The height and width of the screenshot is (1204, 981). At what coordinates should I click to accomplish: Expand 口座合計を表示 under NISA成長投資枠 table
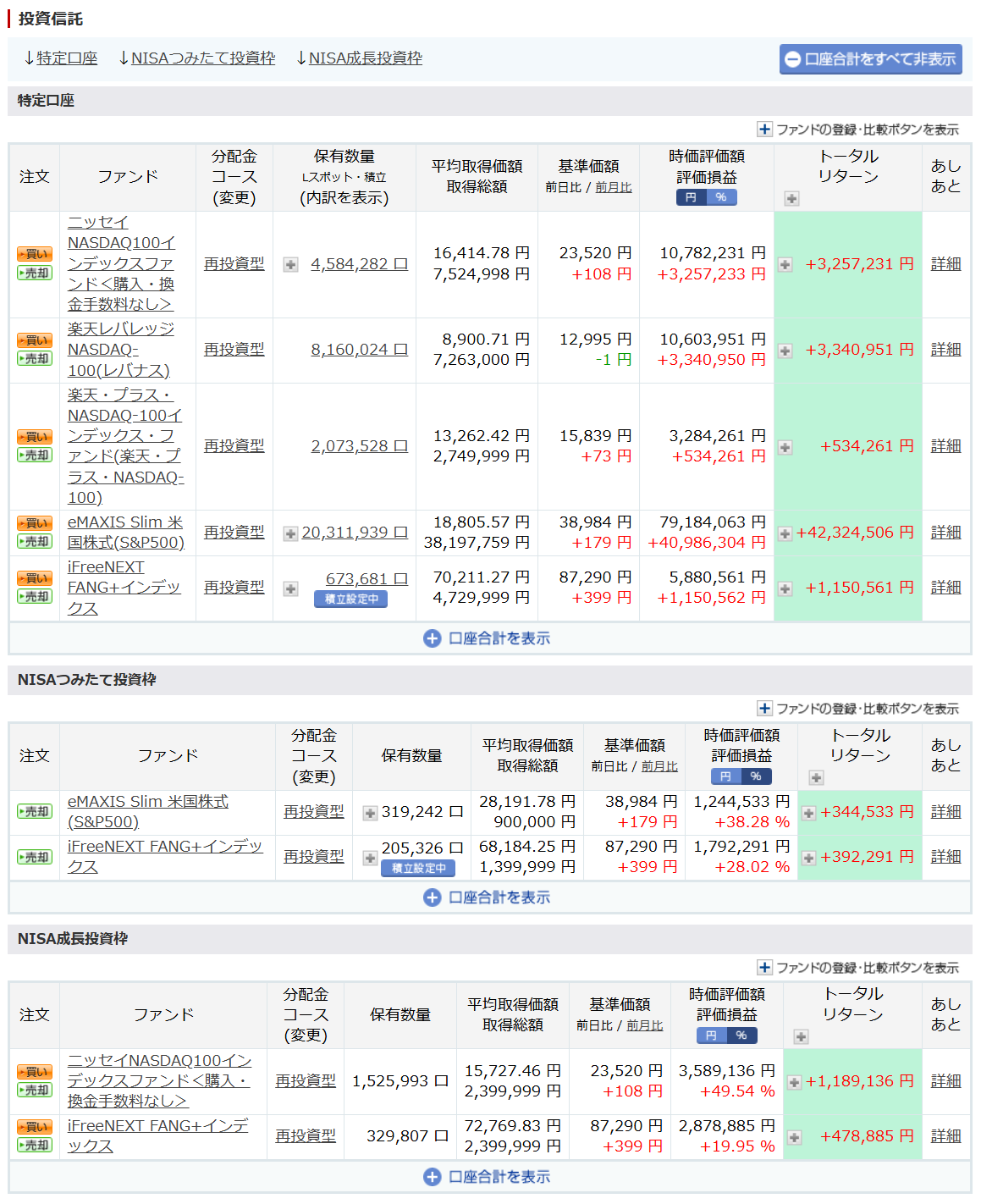[x=488, y=1177]
